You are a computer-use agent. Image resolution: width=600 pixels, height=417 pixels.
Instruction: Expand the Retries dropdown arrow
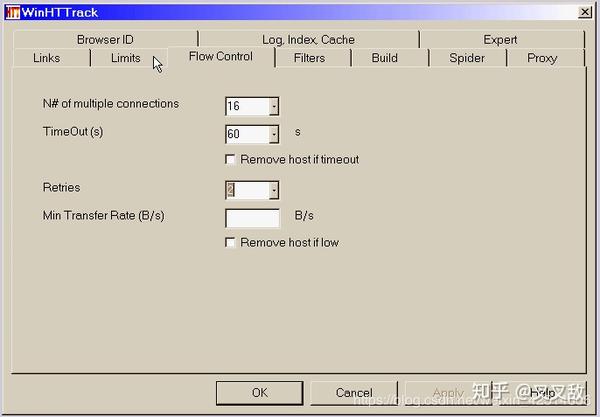tap(274, 190)
